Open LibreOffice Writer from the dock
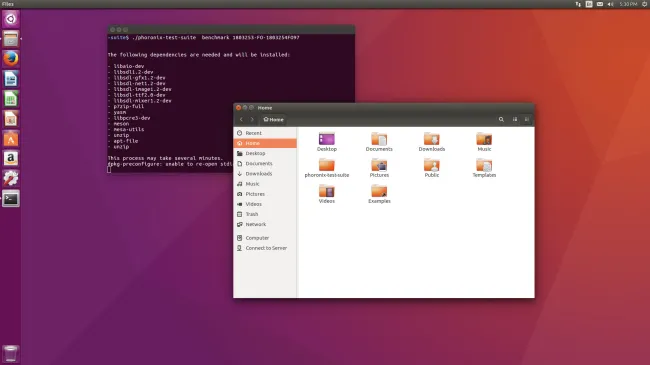This screenshot has height=365, width=650. 11,79
